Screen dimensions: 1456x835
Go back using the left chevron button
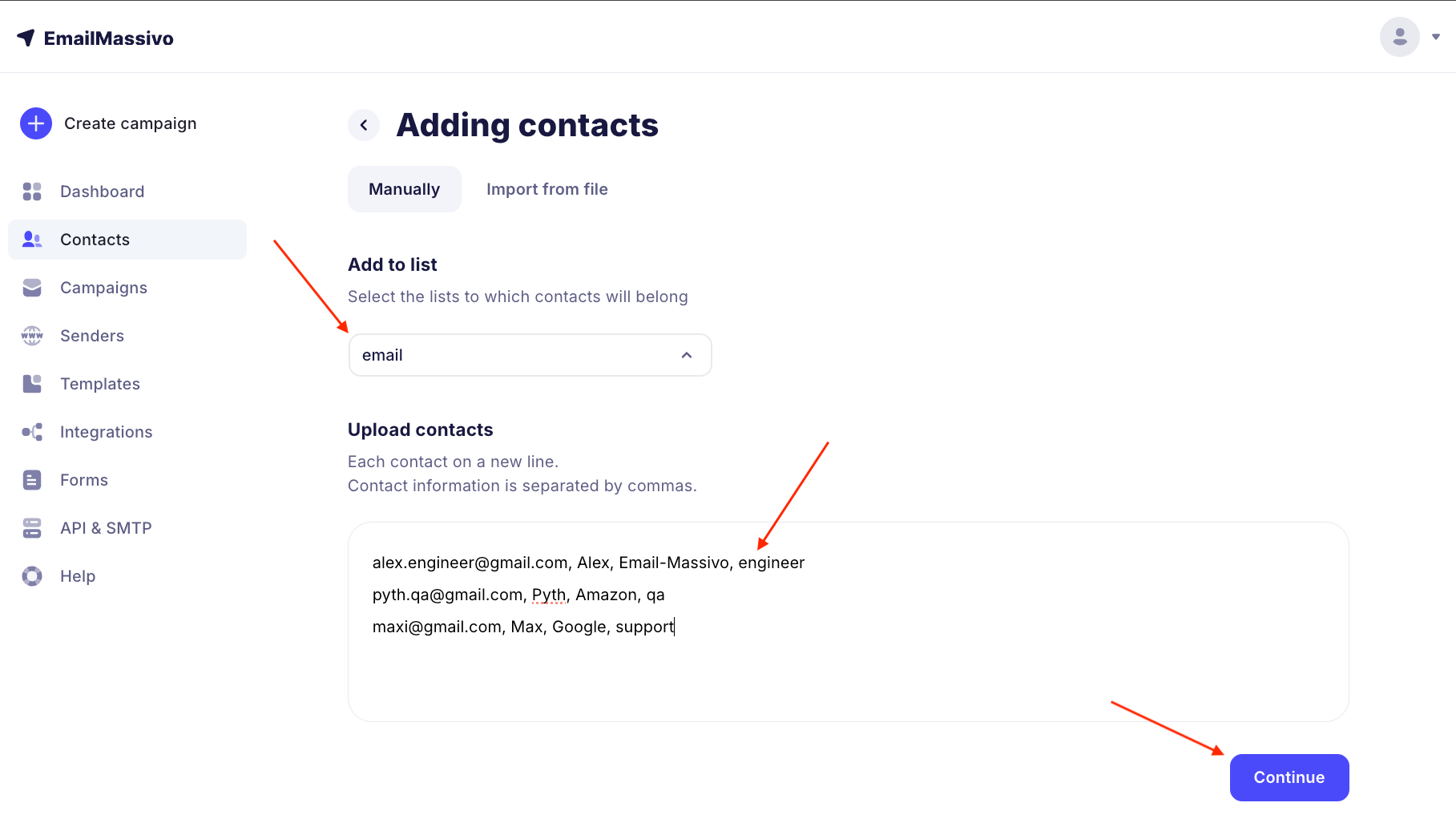tap(364, 125)
